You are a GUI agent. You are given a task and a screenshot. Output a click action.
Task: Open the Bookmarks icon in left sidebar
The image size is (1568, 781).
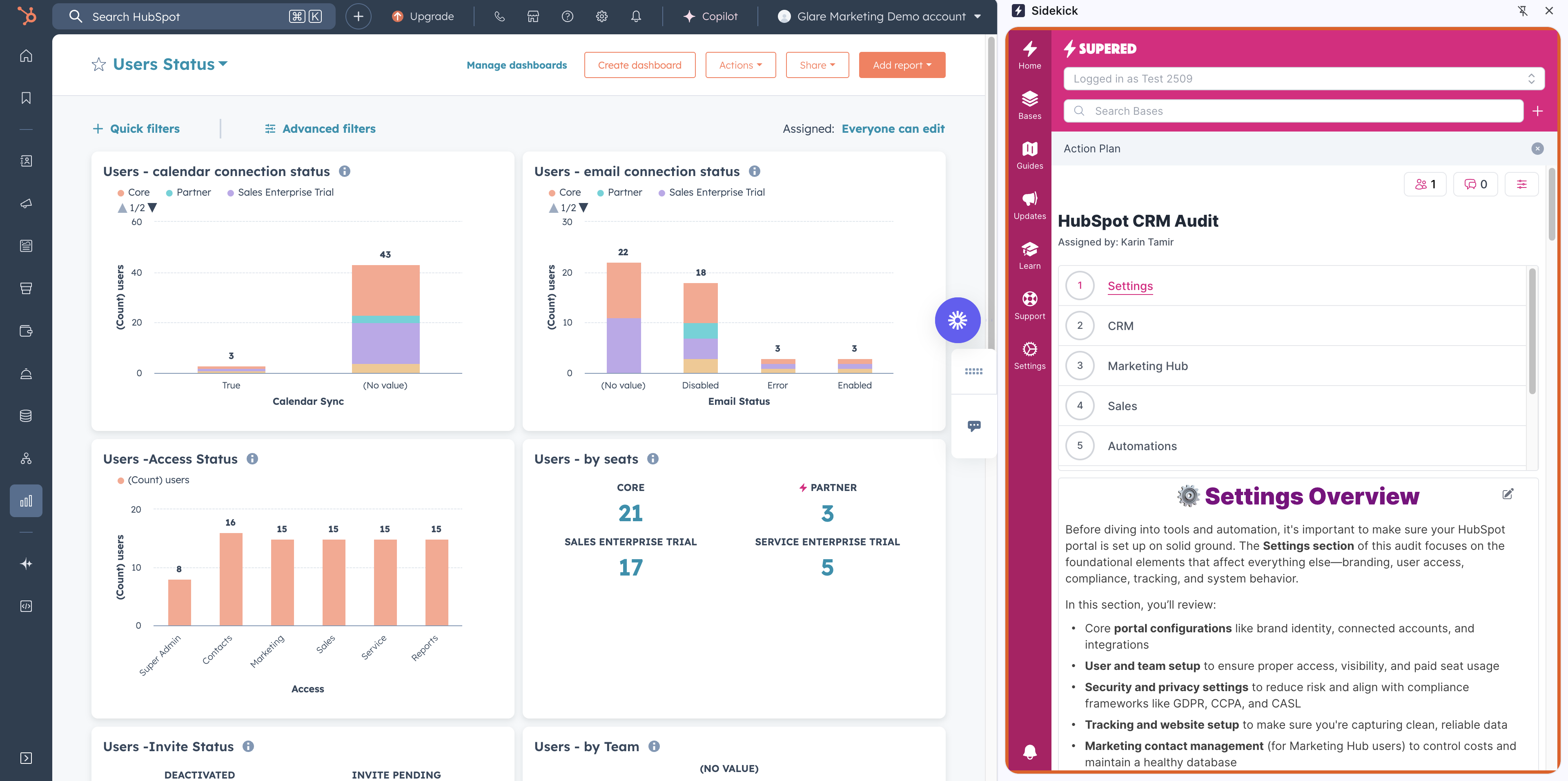pos(26,98)
